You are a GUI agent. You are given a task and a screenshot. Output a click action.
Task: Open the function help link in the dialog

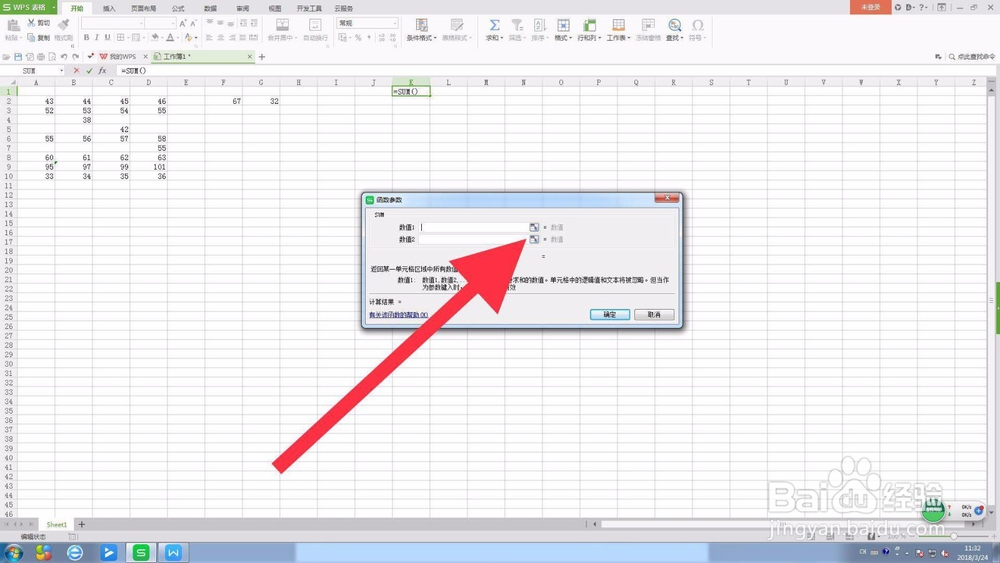pos(398,315)
